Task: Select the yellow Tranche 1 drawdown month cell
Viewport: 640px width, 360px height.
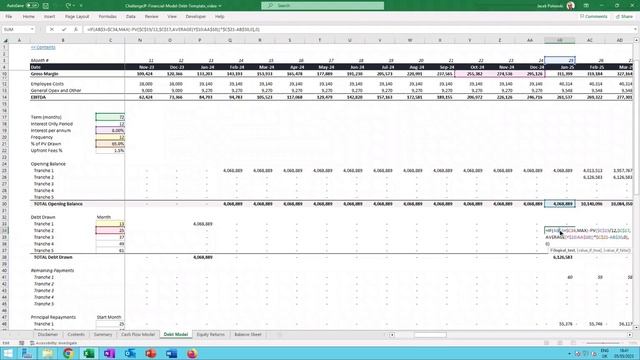Action: [x=110, y=224]
